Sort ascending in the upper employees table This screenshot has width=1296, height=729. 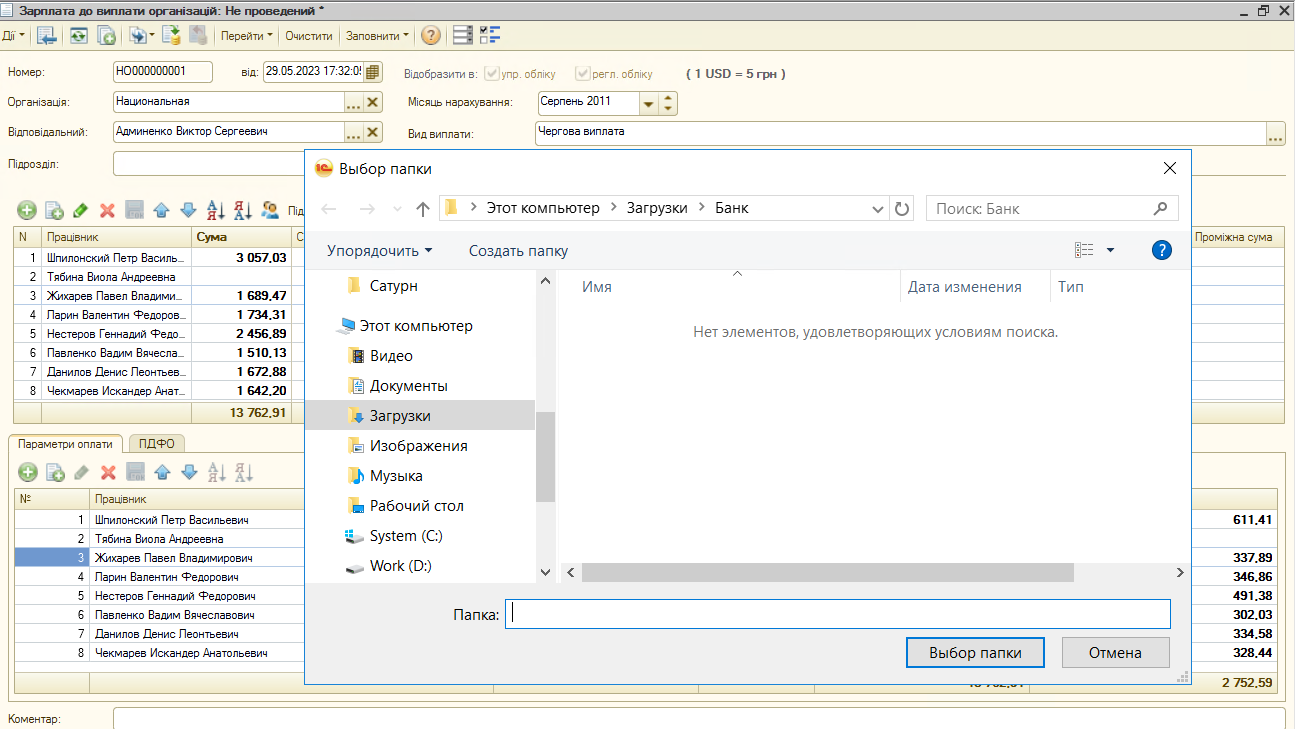pyautogui.click(x=215, y=210)
